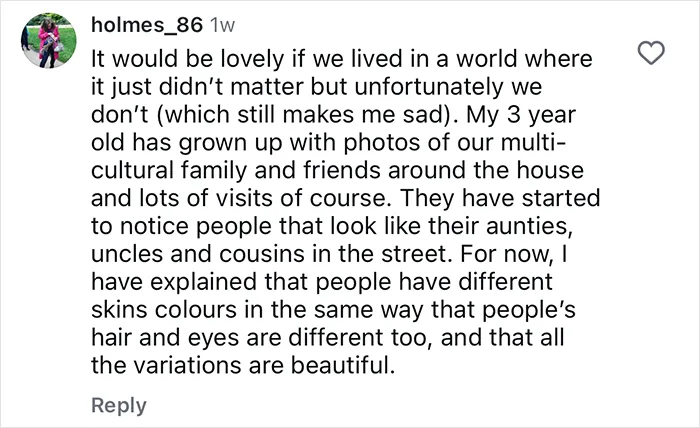Viewport: 700px width, 428px height.
Task: Click the words "They have started"
Action: click(x=500, y=198)
